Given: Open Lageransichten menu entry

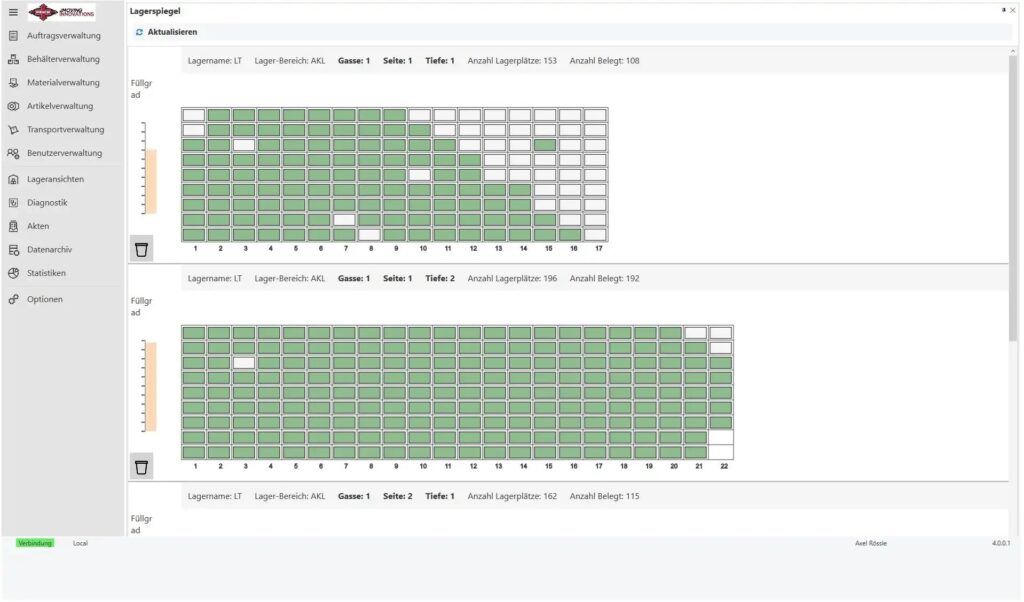Looking at the screenshot, I should click(x=56, y=180).
